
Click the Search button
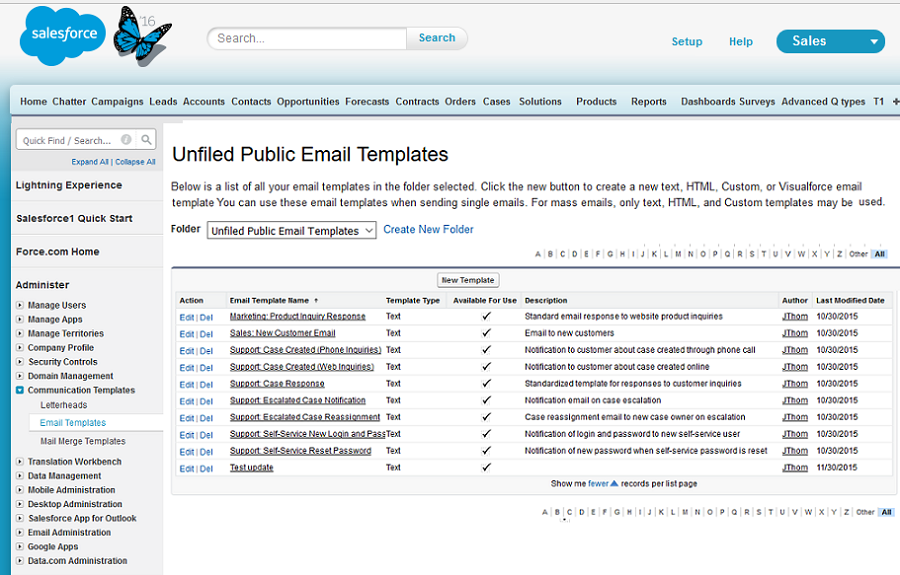click(437, 38)
